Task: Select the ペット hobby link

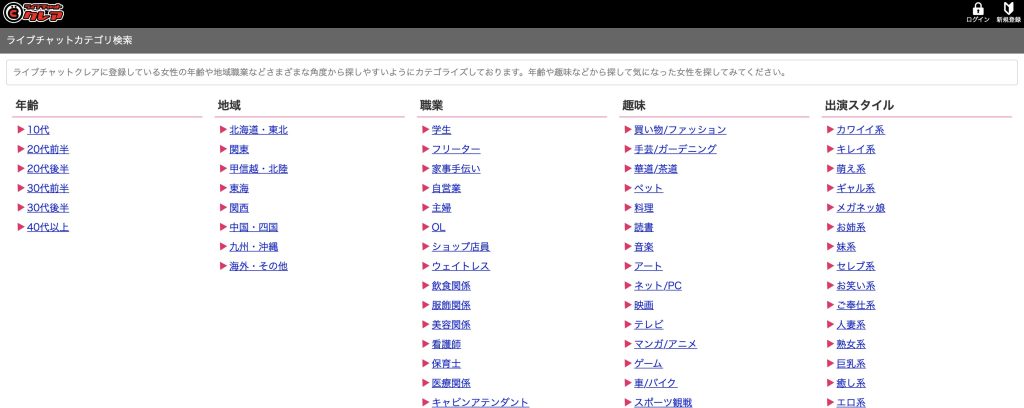Action: click(x=648, y=189)
